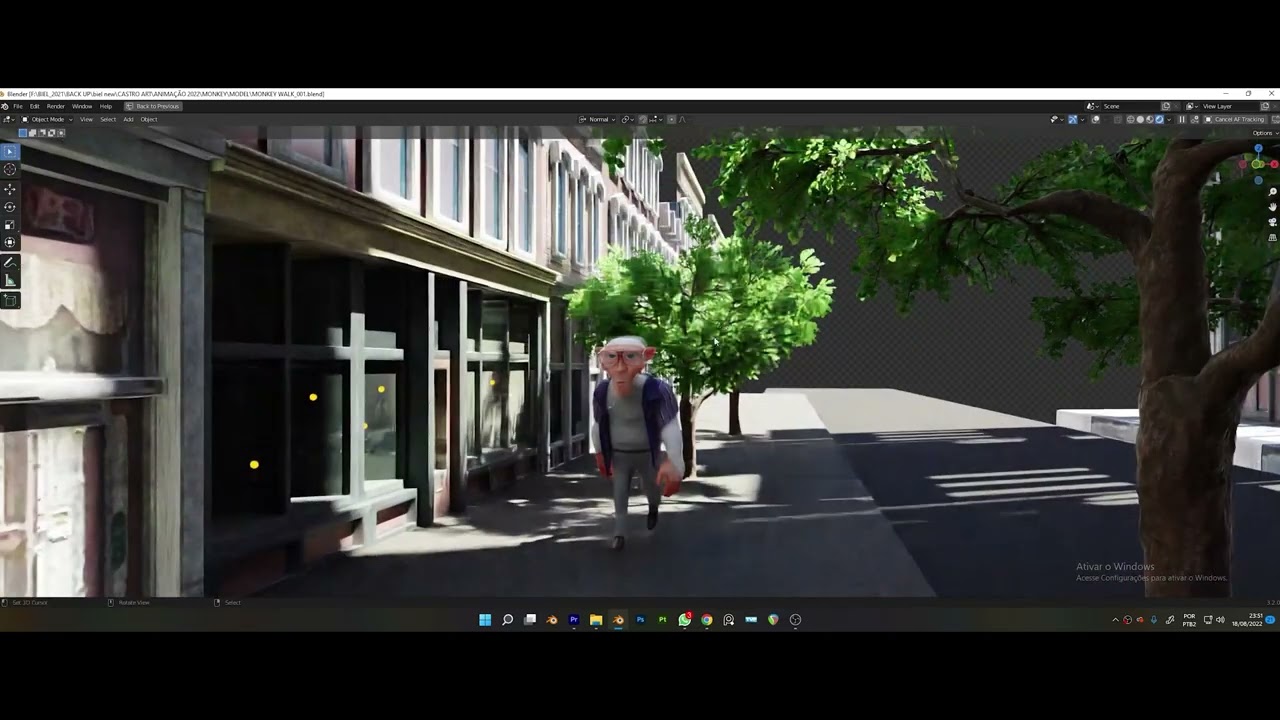The height and width of the screenshot is (720, 1280).
Task: Select the Add Cube tool
Action: 10,300
